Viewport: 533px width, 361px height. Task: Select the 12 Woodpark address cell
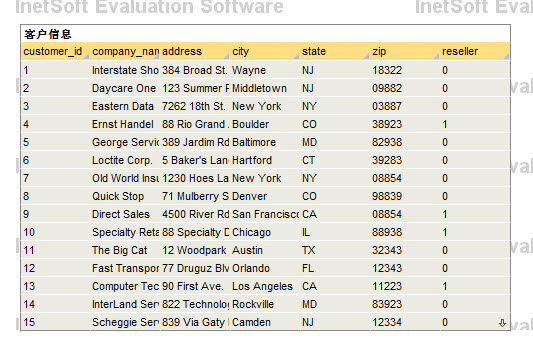[195, 251]
